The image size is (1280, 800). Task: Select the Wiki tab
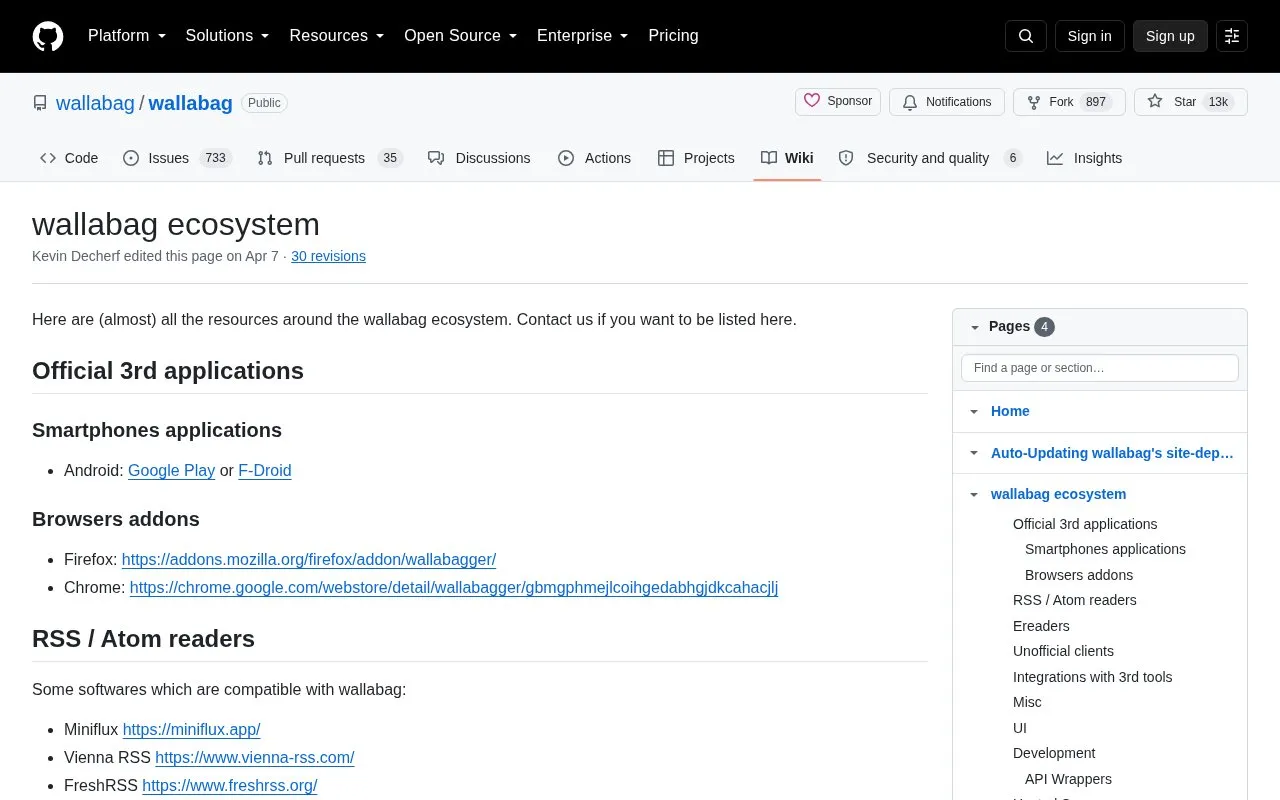coord(787,158)
